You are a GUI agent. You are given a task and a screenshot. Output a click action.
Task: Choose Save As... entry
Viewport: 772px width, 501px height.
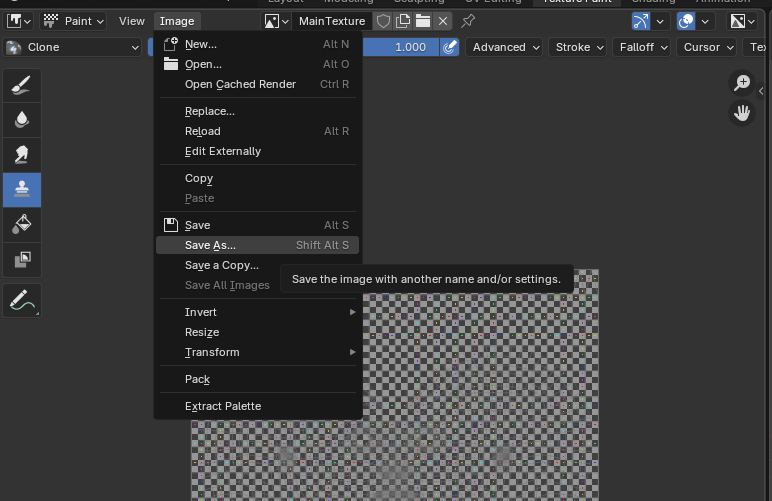tap(257, 245)
